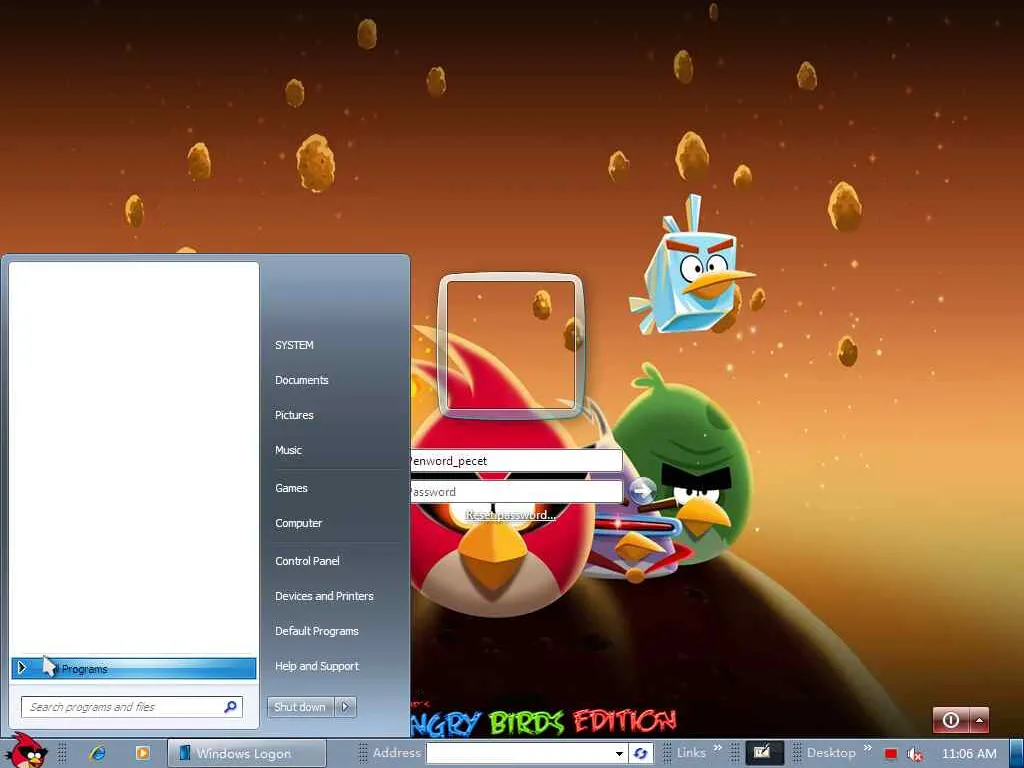Click the search magnifier icon
The width and height of the screenshot is (1024, 768).
click(x=231, y=707)
